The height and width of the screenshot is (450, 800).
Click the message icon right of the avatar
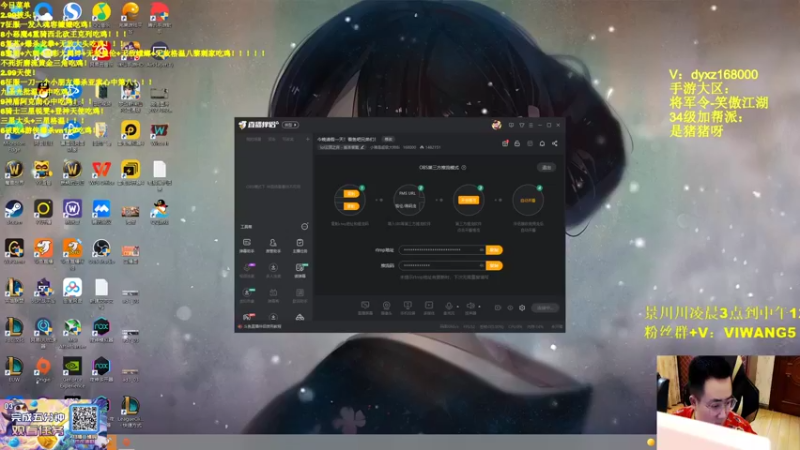pyautogui.click(x=511, y=125)
